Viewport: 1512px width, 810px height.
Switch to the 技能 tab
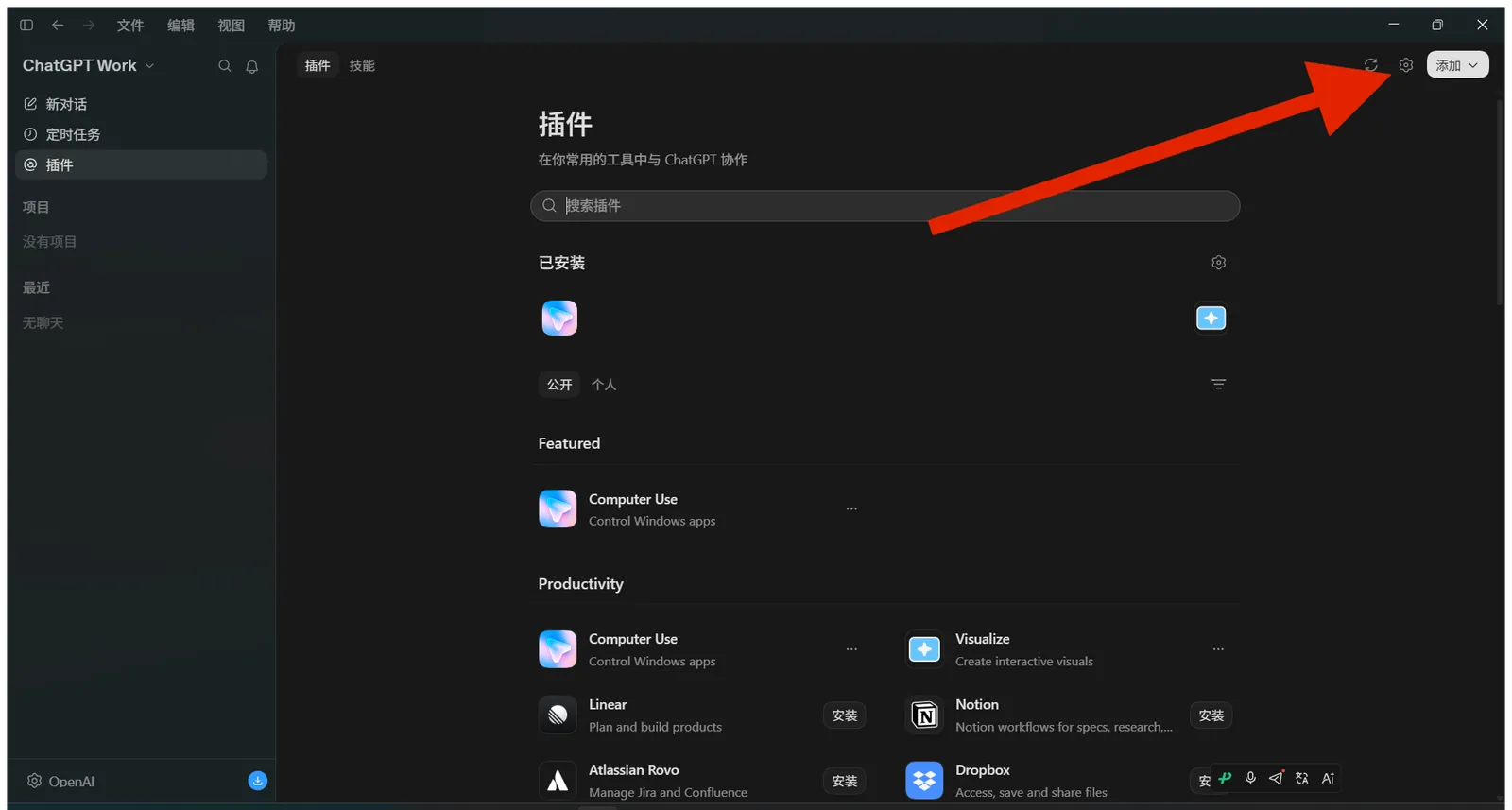[362, 65]
